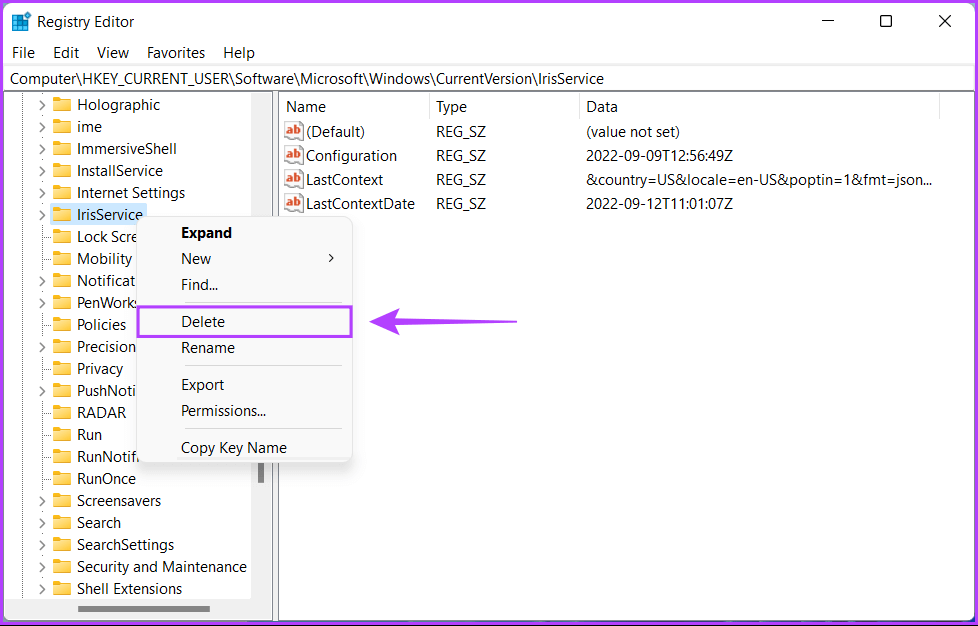Select Permissions... in the context menu

[x=223, y=411]
